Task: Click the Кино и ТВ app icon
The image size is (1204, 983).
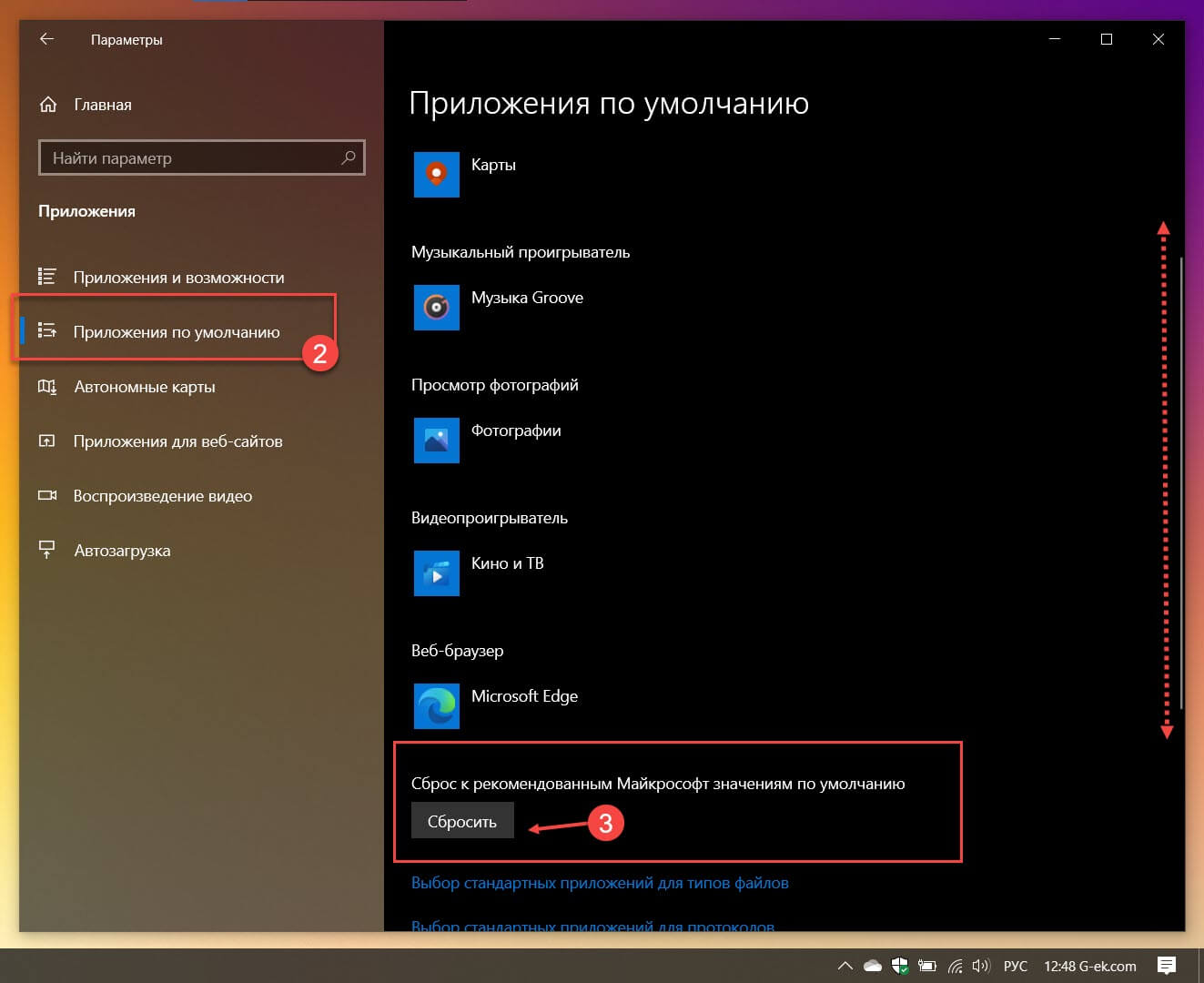Action: click(x=437, y=573)
